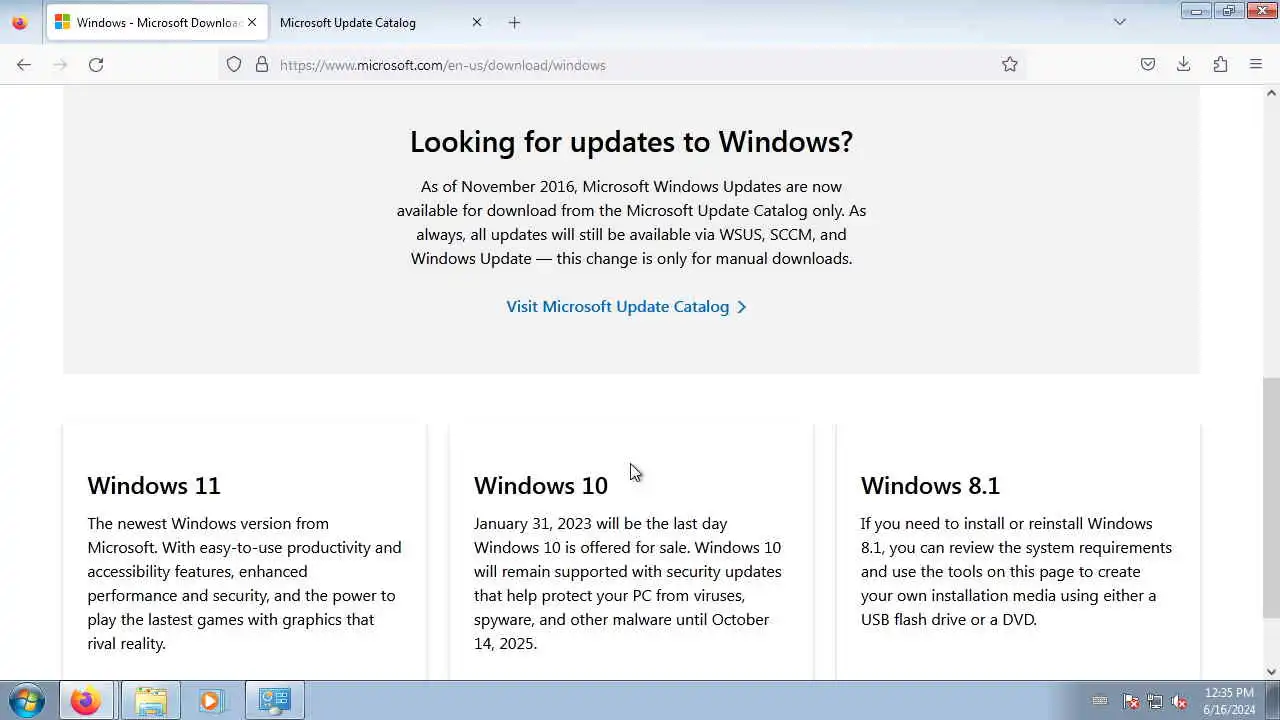This screenshot has height=720, width=1280.
Task: Open the List all tabs dropdown arrow
Action: point(1120,22)
